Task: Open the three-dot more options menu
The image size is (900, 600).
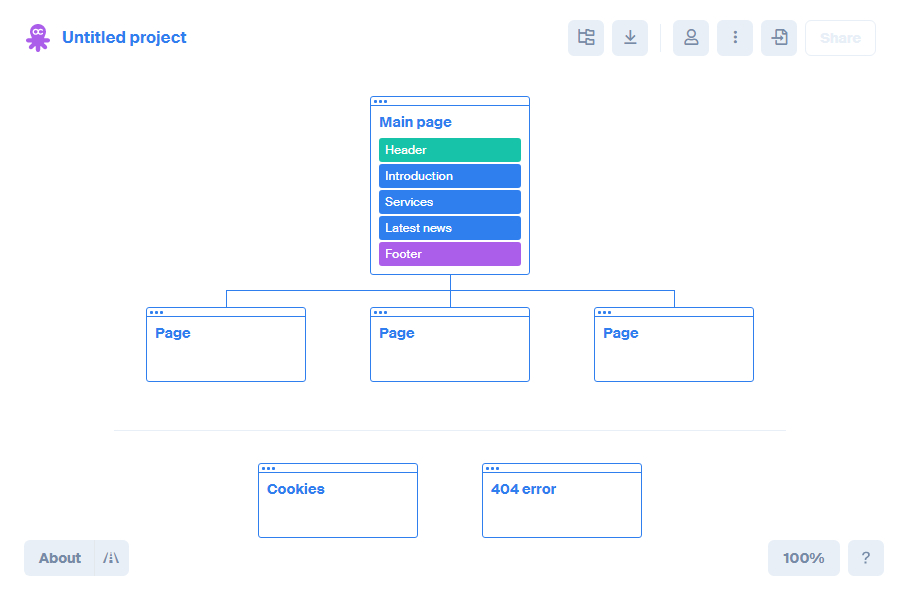Action: (x=735, y=38)
